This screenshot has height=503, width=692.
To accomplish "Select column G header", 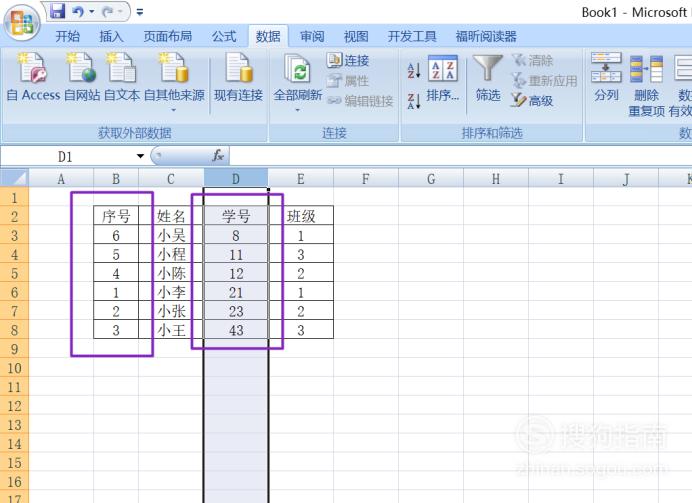I will click(x=431, y=179).
